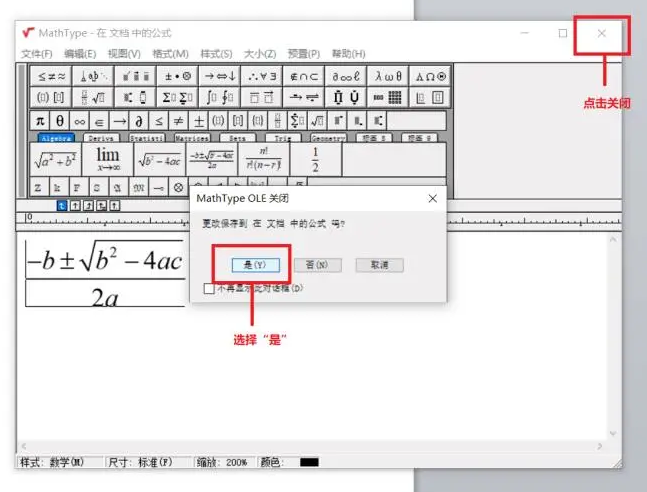This screenshot has height=492, width=647.
Task: Insert the circled times symbol in bottom bar
Action: [x=179, y=188]
